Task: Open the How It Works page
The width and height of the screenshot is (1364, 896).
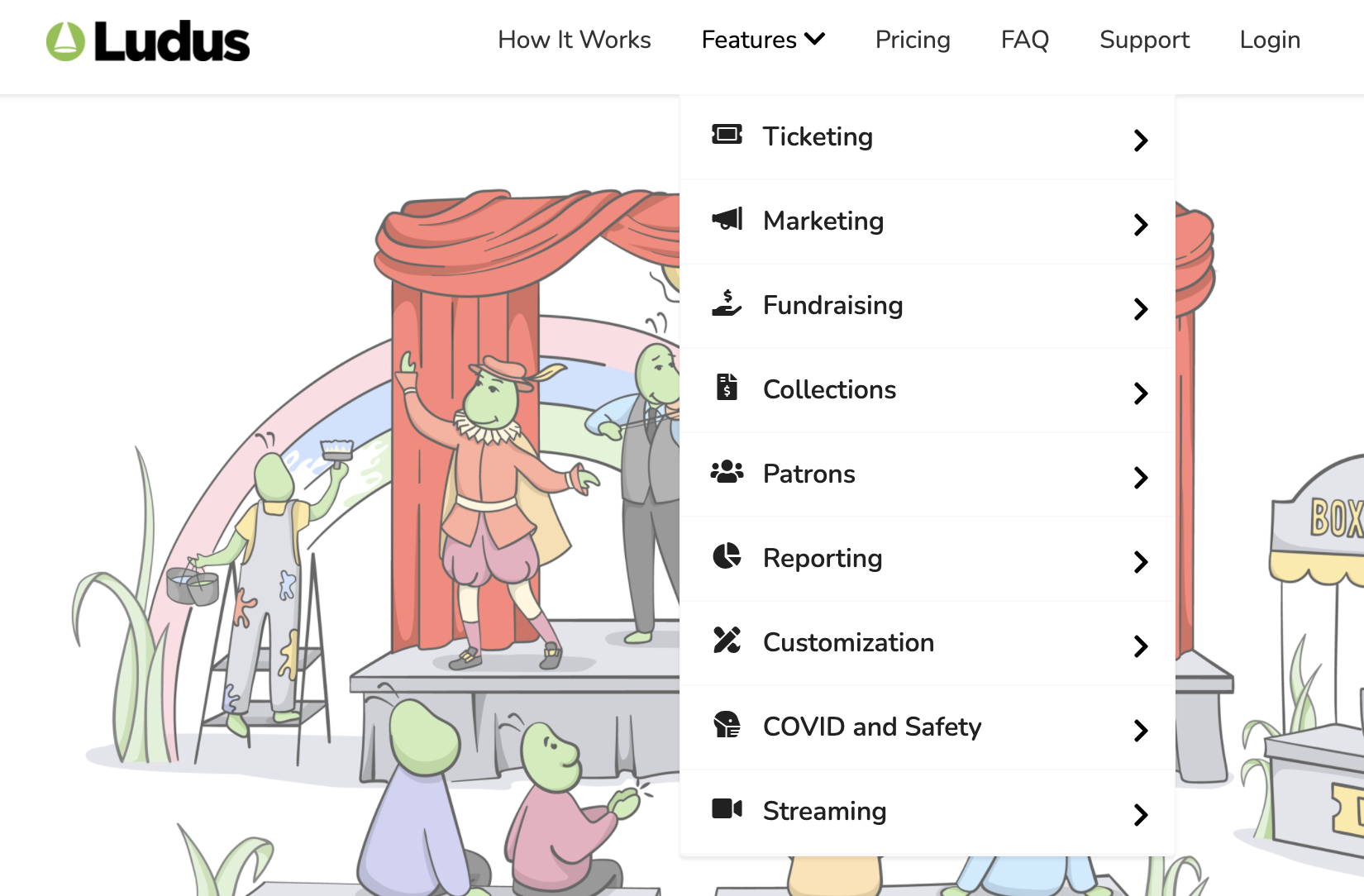Action: click(575, 40)
